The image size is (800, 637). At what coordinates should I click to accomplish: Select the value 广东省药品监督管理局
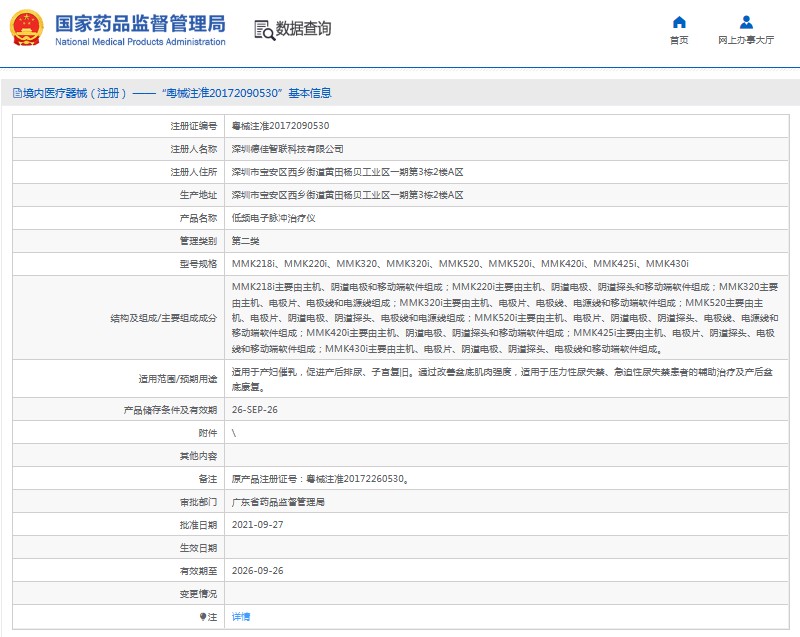(278, 502)
